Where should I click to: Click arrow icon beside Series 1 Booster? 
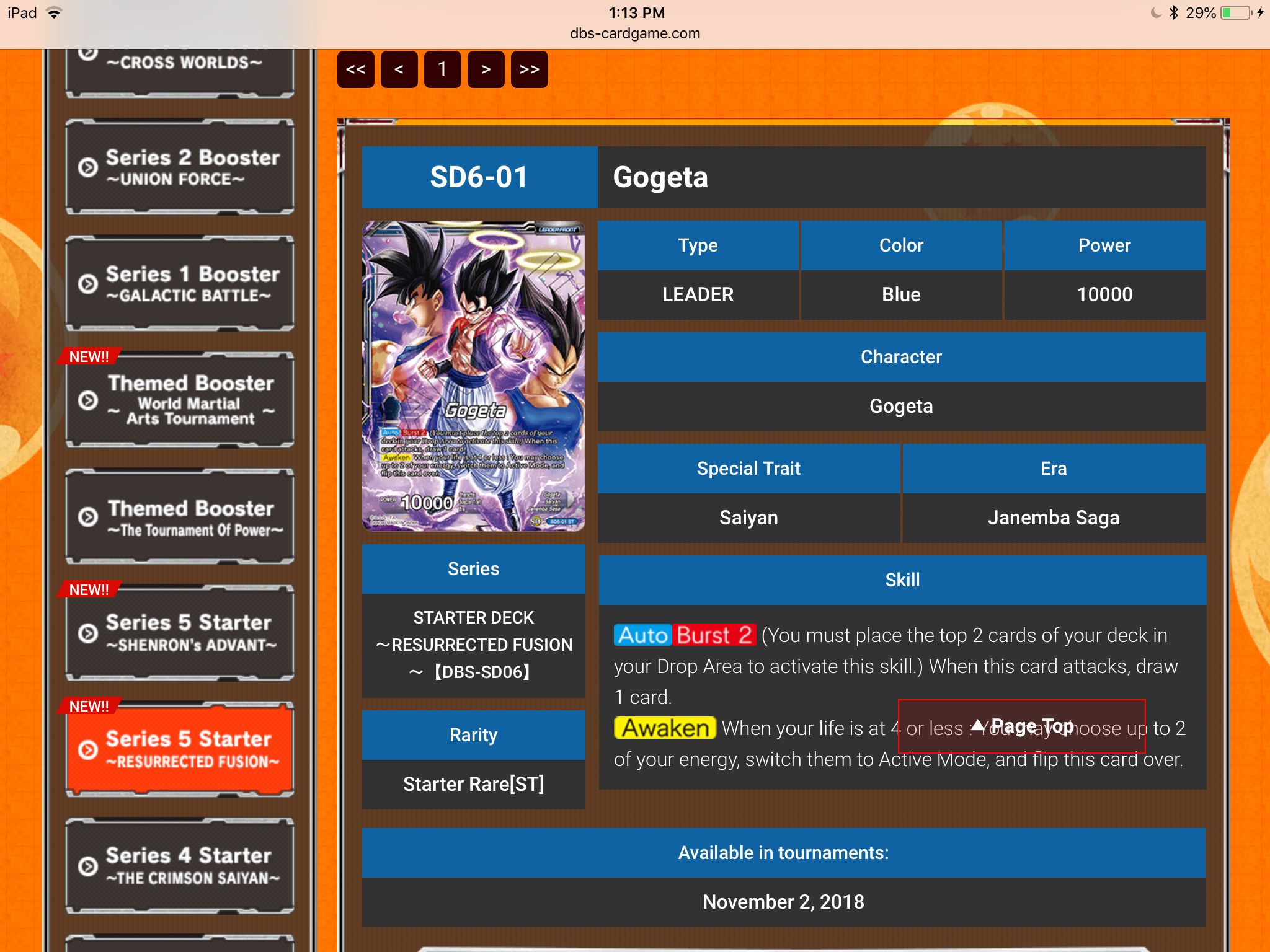coord(88,284)
